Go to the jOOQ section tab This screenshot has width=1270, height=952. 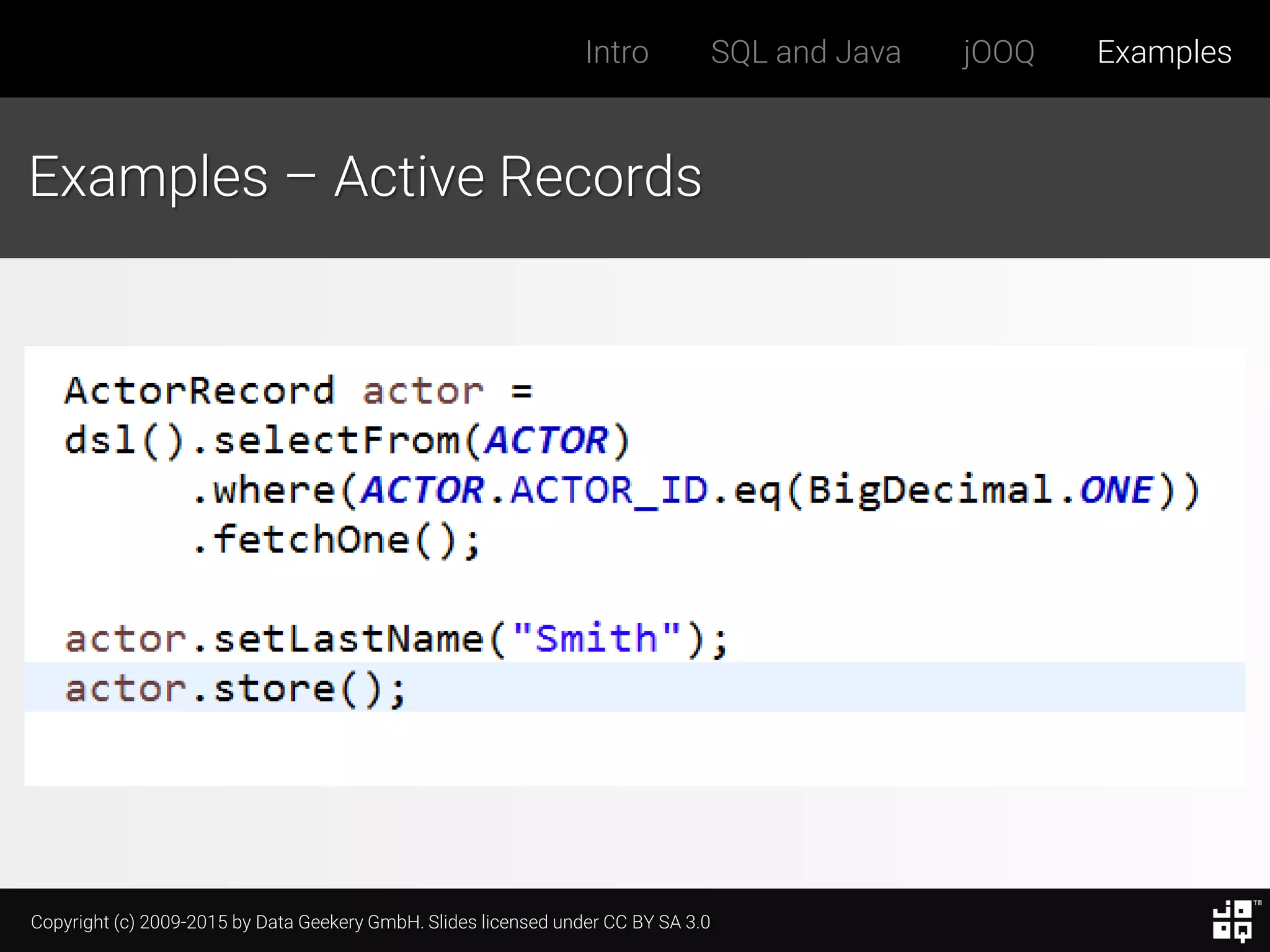[x=998, y=52]
